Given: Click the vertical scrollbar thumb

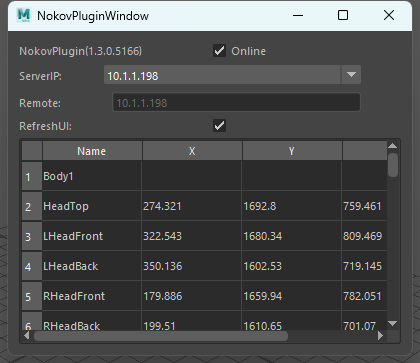Looking at the screenshot, I should (x=393, y=165).
